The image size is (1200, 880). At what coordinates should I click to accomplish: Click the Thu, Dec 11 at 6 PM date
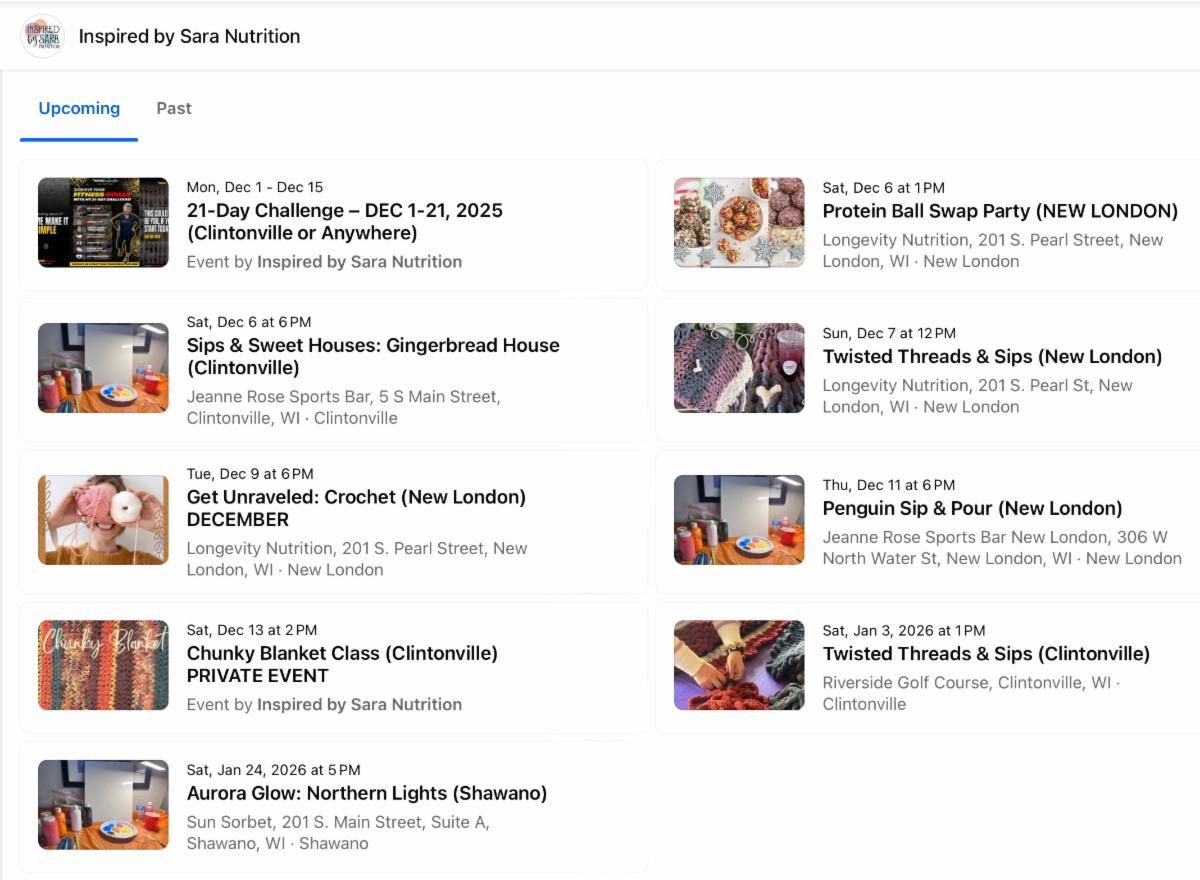(888, 485)
